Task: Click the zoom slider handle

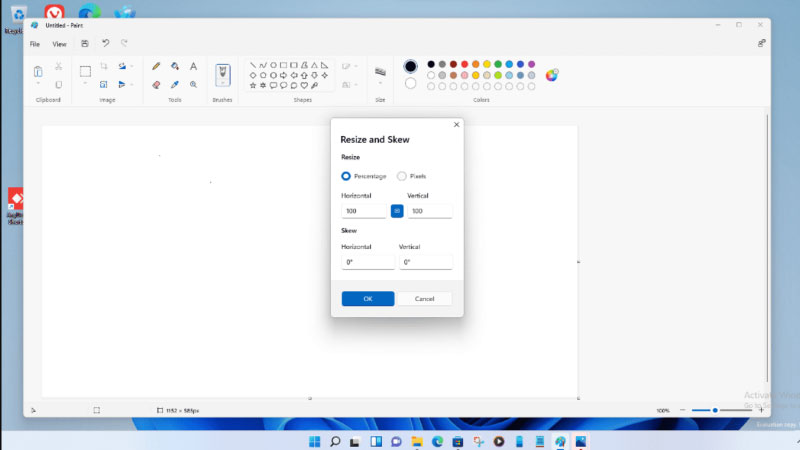Action: (715, 410)
